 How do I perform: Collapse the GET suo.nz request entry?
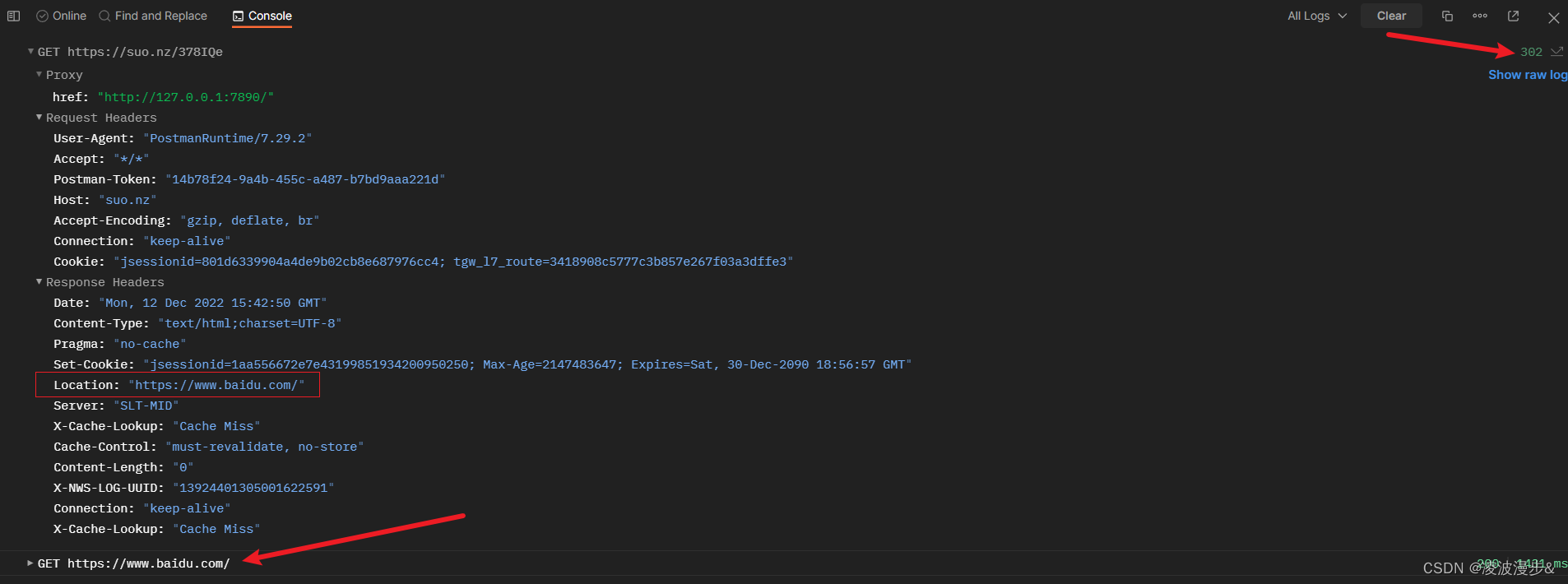click(x=30, y=51)
